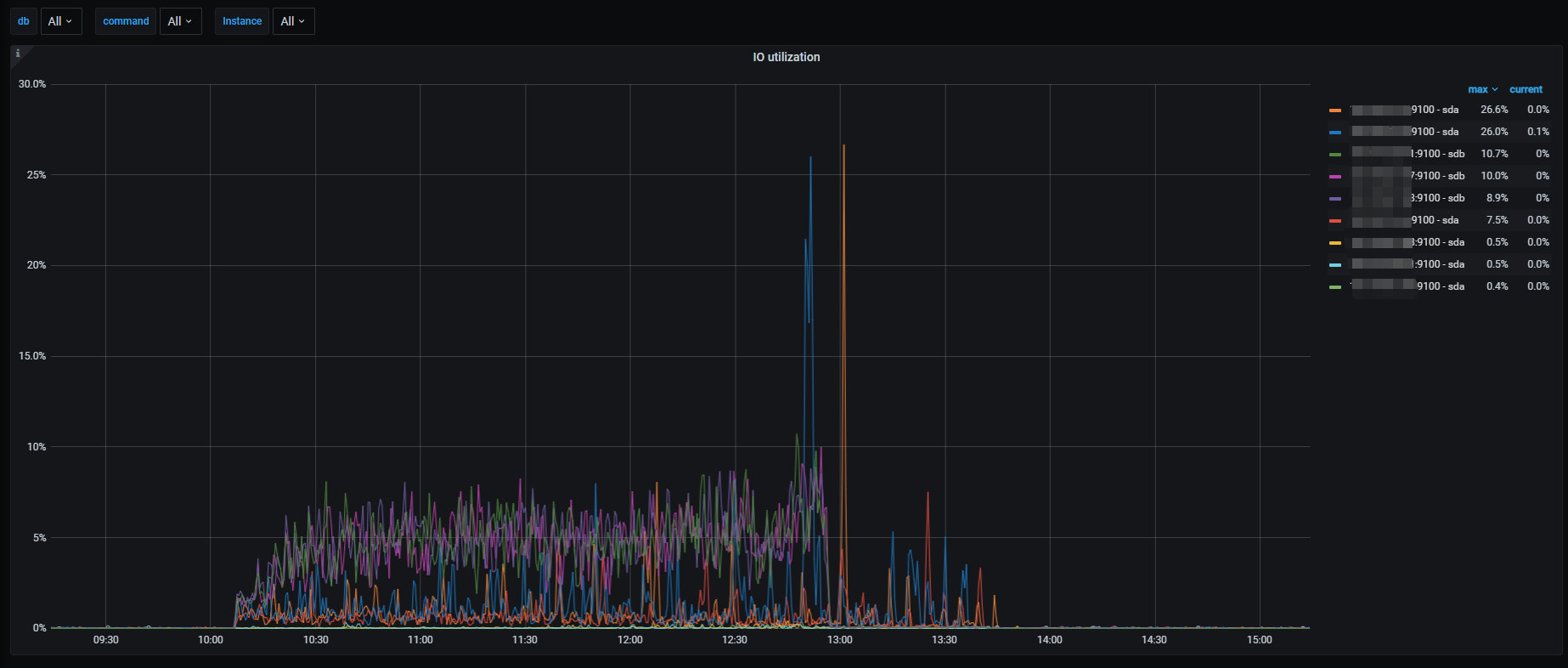
Task: Click the magenta swatch of the 10.0% series
Action: pyautogui.click(x=1335, y=177)
